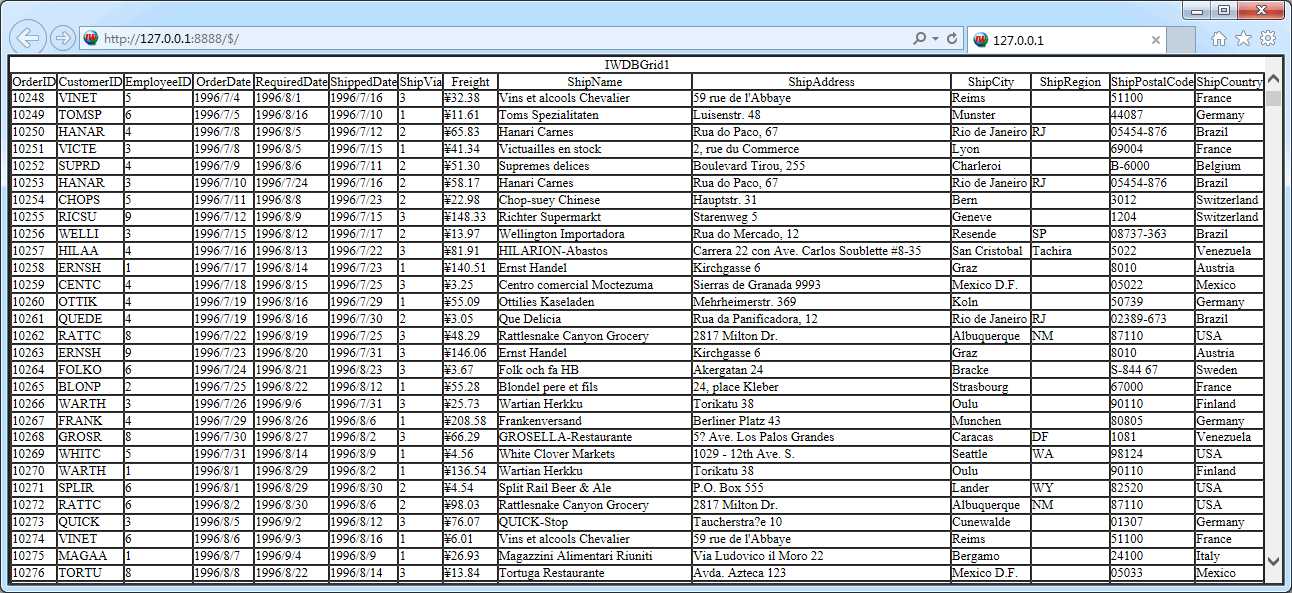Click the IWDBGrid1 grid caption
This screenshot has width=1292, height=593.
click(x=637, y=65)
